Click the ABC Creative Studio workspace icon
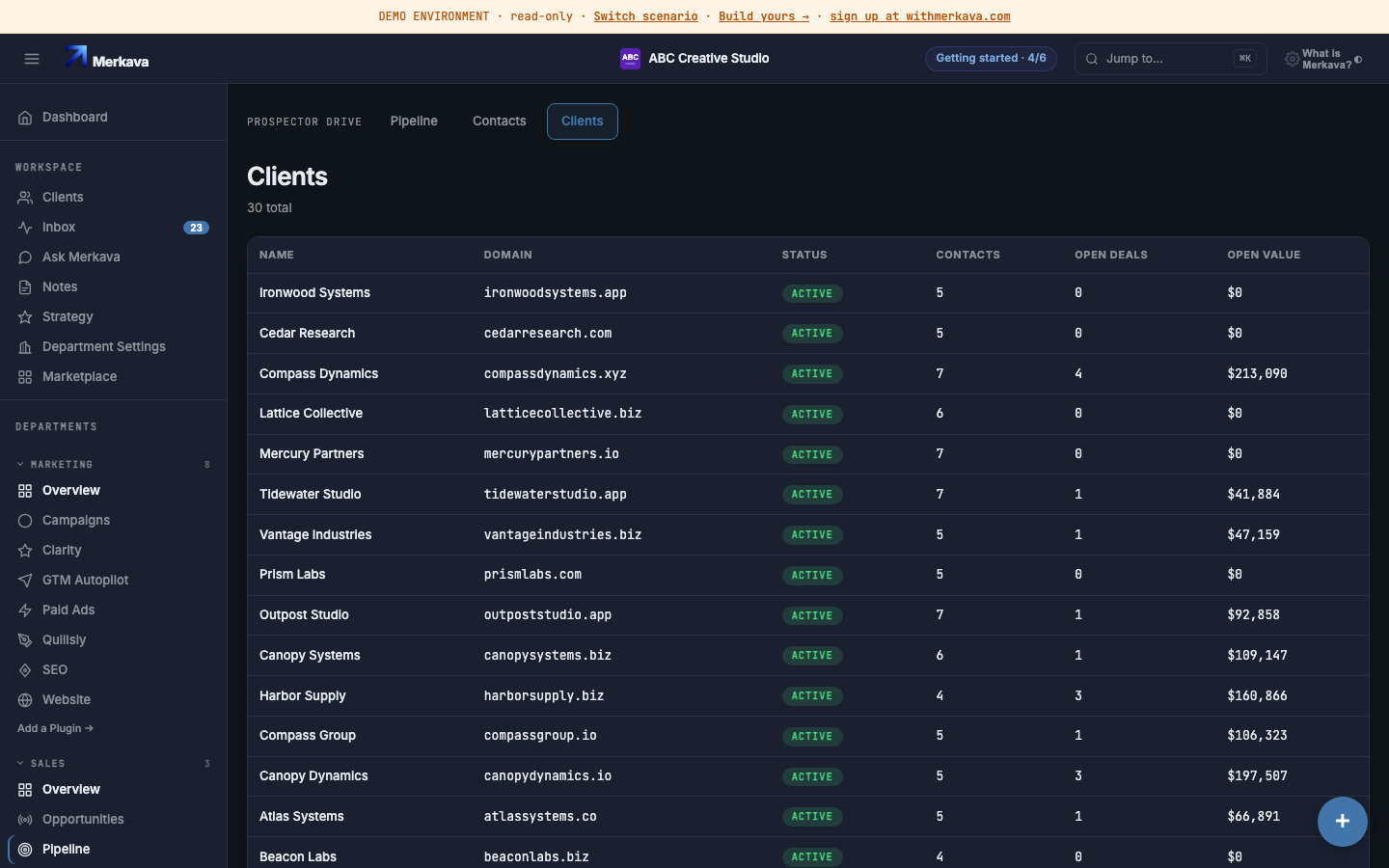The width and height of the screenshot is (1389, 868). (x=630, y=59)
